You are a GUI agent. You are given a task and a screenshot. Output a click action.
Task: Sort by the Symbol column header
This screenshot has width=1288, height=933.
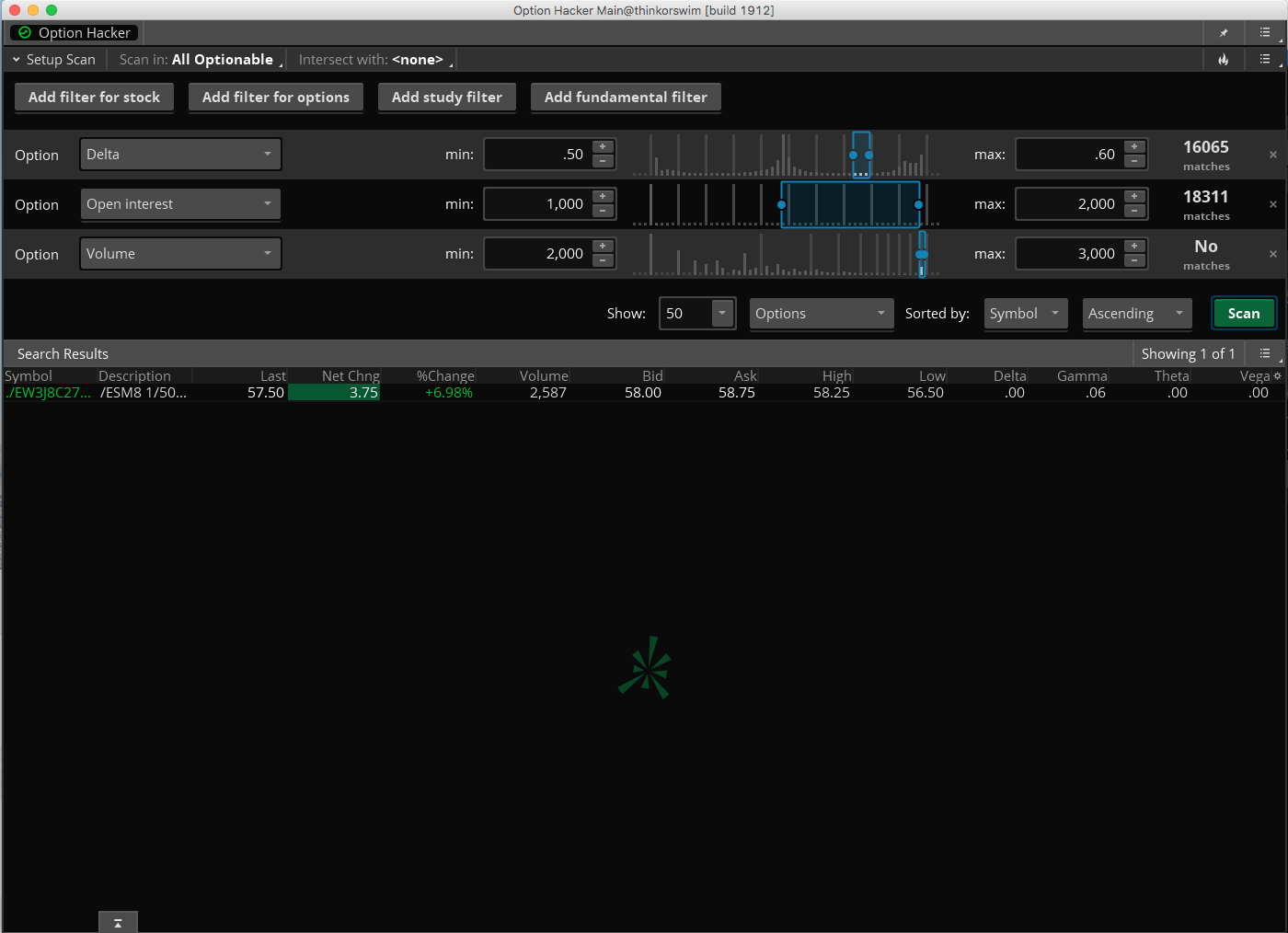point(29,376)
